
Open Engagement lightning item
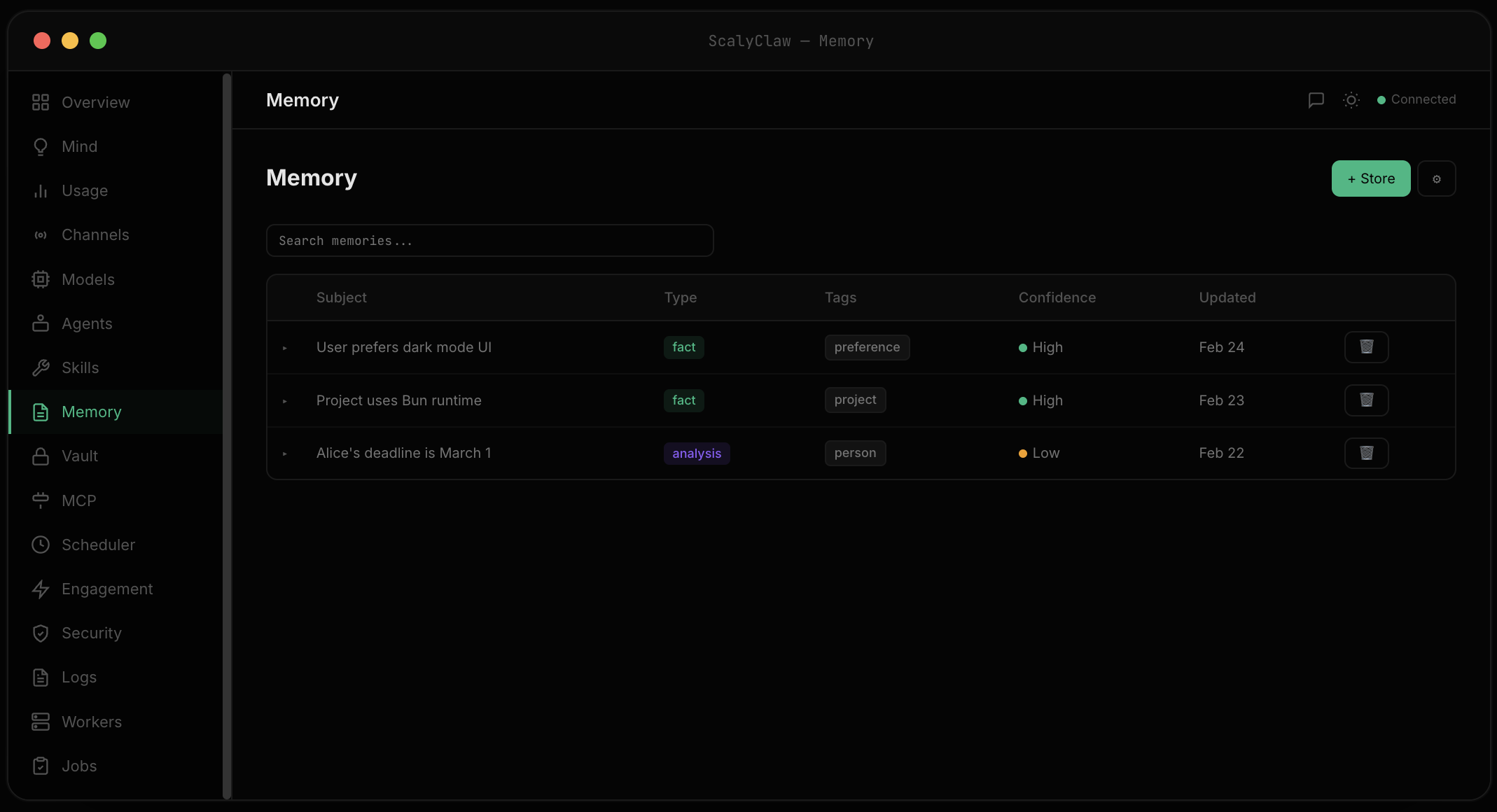point(106,589)
